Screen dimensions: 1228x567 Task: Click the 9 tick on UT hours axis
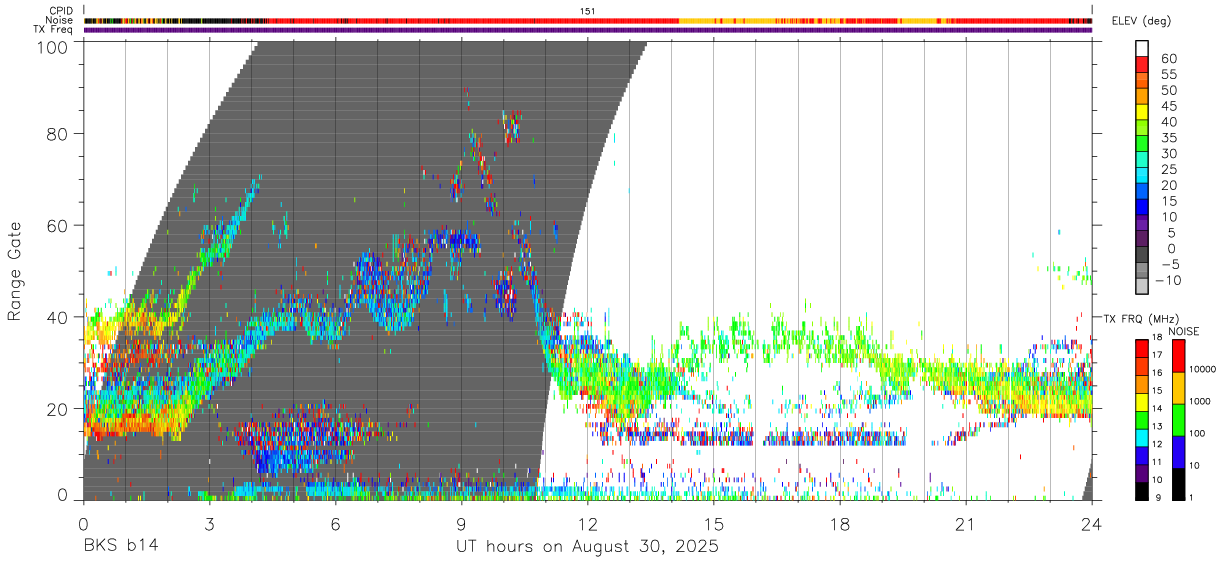461,524
